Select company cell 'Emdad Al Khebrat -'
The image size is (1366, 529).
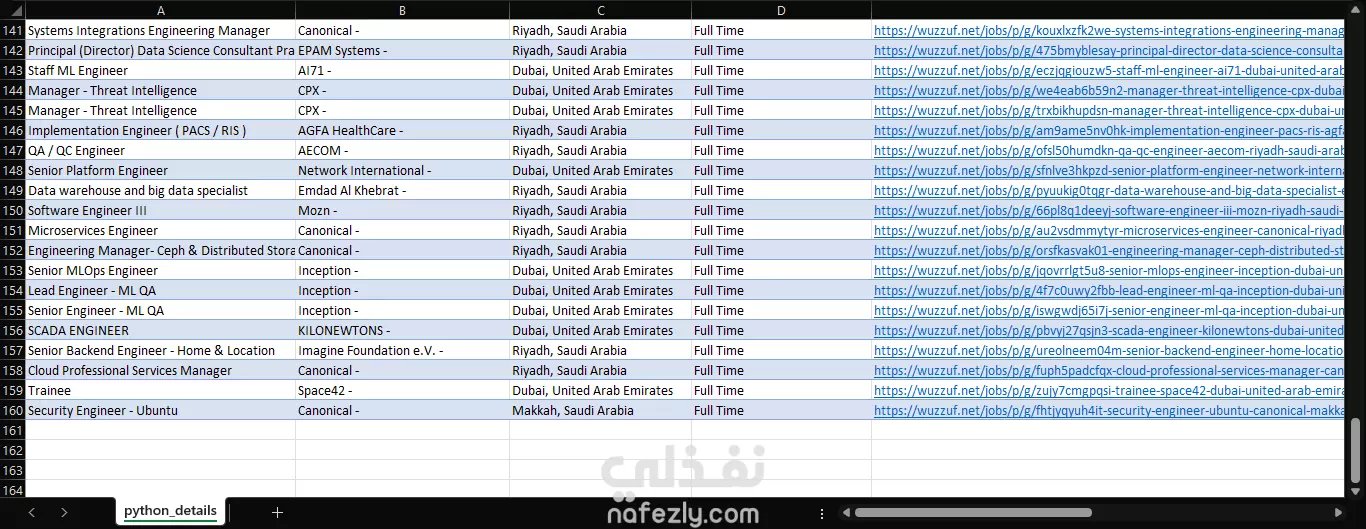click(403, 190)
